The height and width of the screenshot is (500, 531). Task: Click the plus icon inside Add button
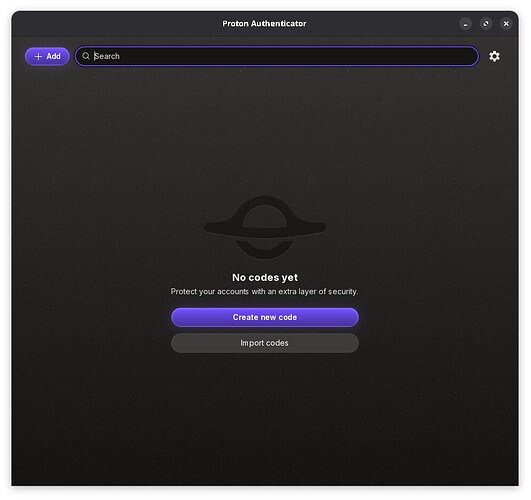tap(38, 56)
